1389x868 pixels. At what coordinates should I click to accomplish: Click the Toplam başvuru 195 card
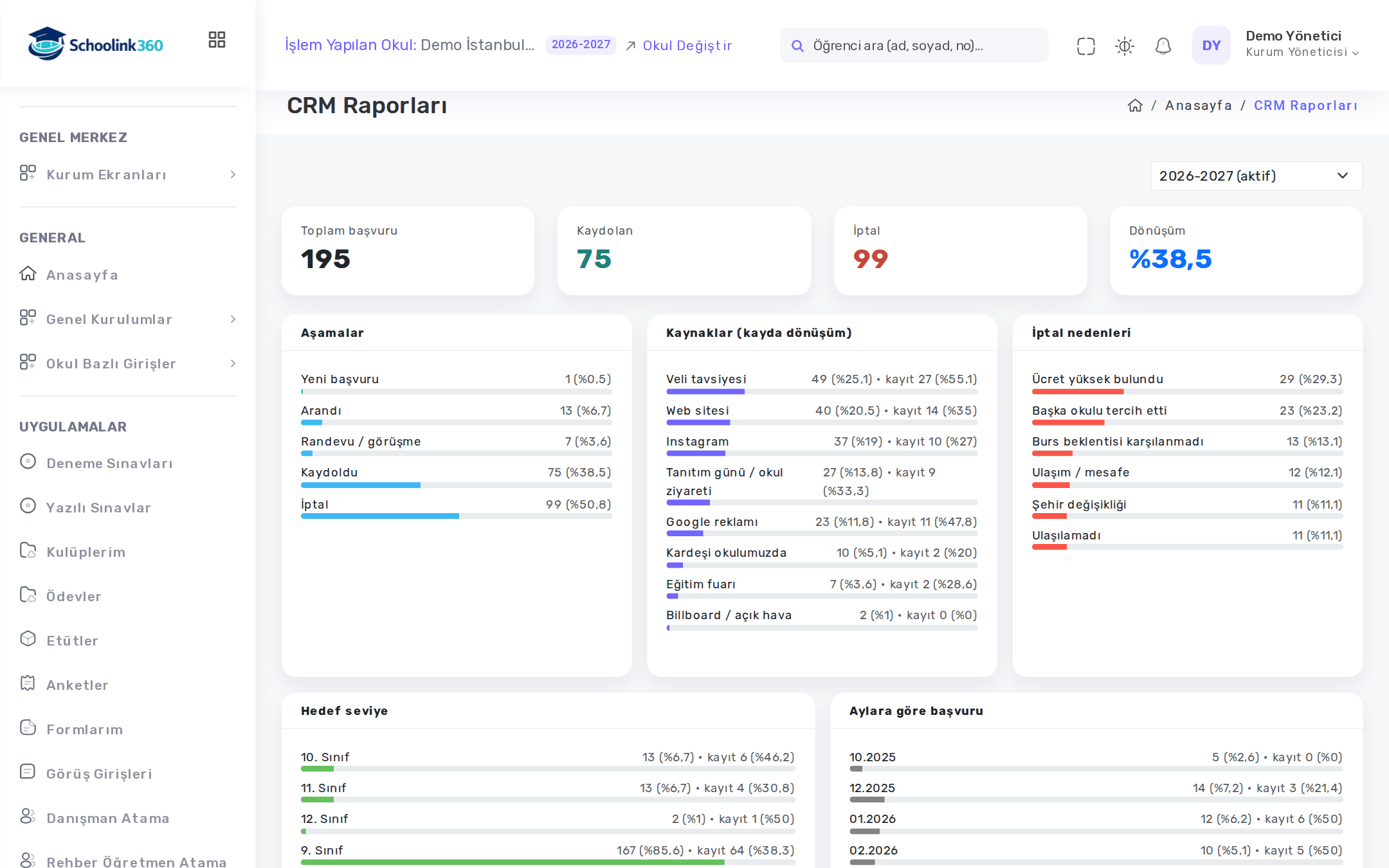click(x=408, y=251)
